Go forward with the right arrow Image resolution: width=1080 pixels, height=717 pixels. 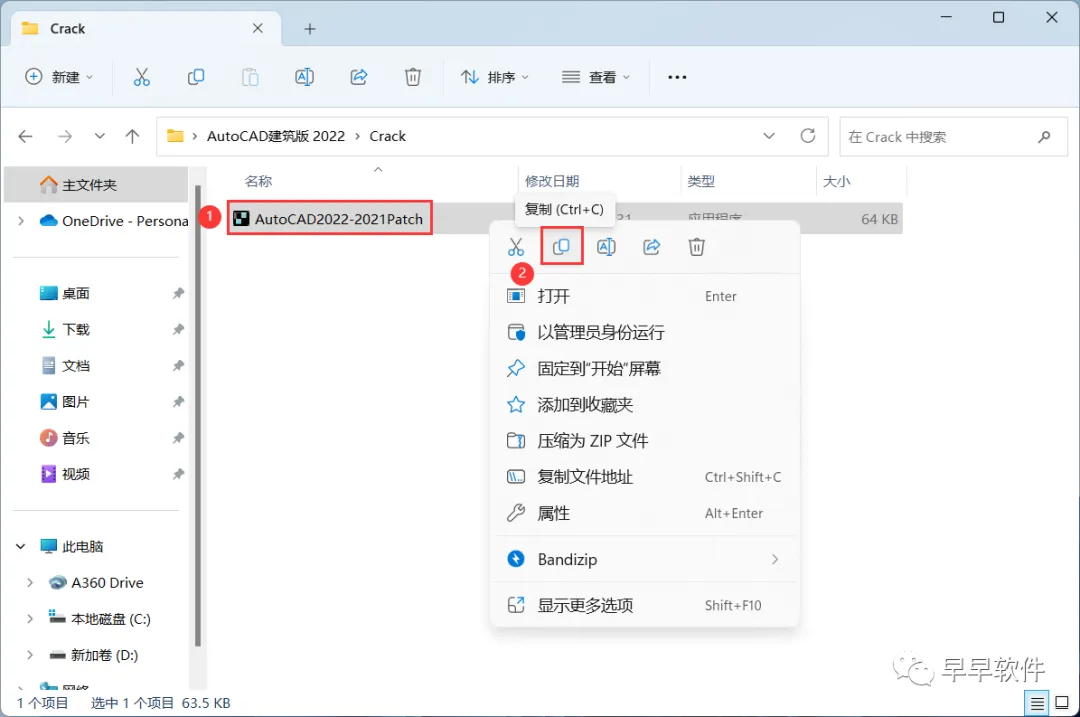coord(65,136)
